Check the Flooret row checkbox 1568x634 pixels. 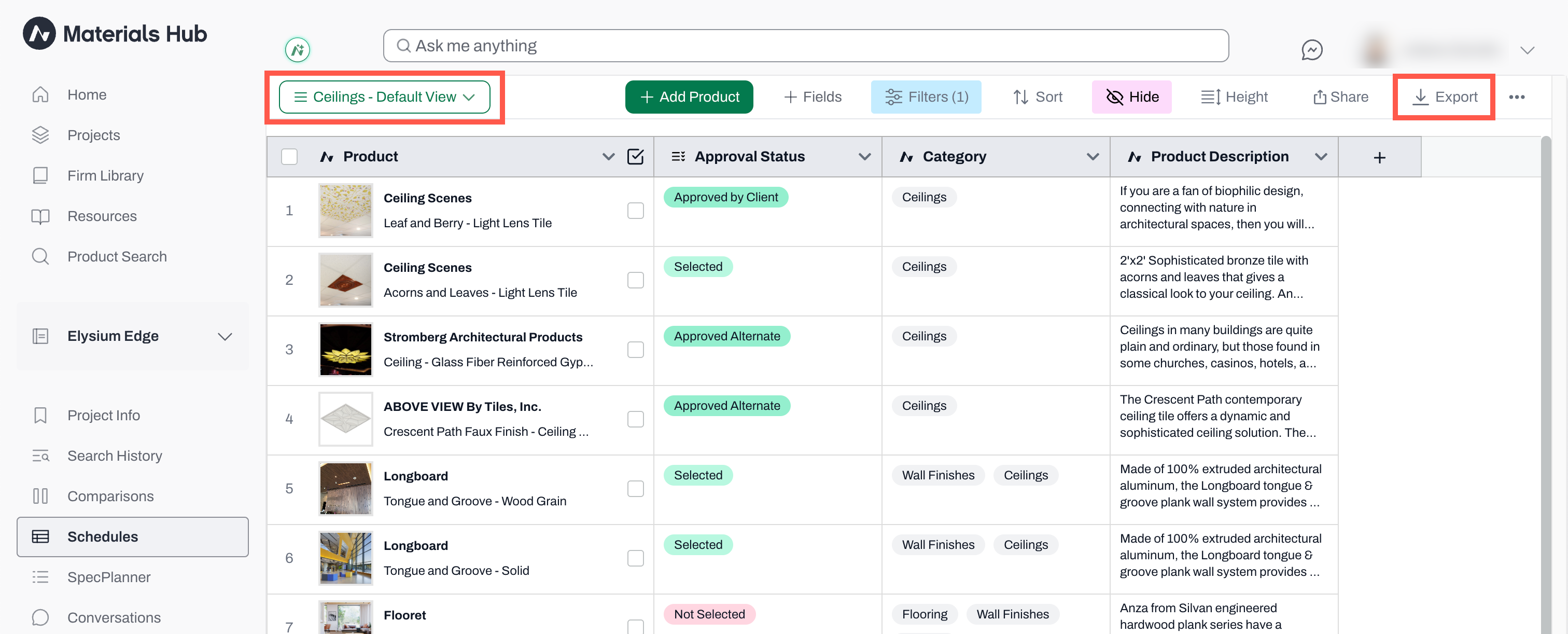click(635, 626)
